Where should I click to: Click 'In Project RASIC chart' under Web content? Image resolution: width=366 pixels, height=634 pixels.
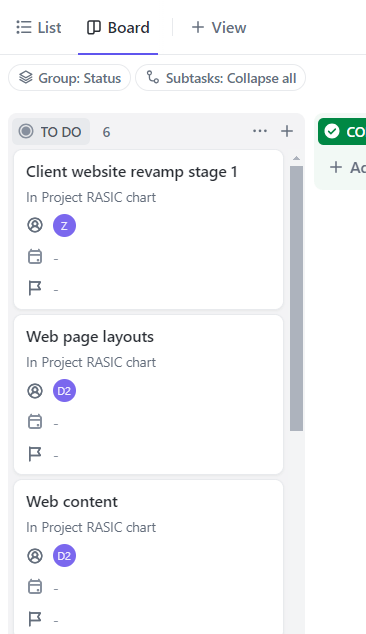pos(91,527)
